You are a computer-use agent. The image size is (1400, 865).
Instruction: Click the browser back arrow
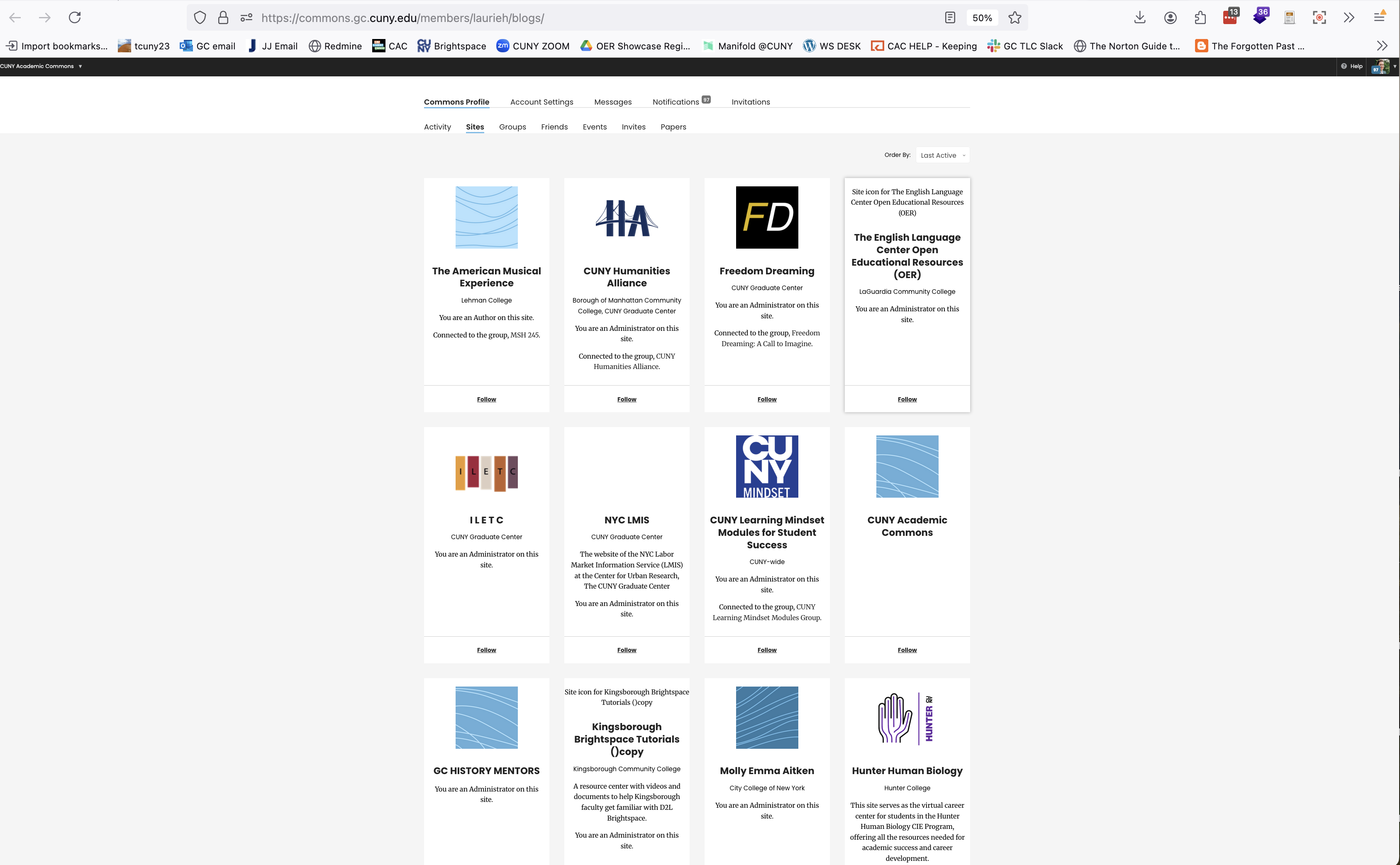tap(15, 18)
